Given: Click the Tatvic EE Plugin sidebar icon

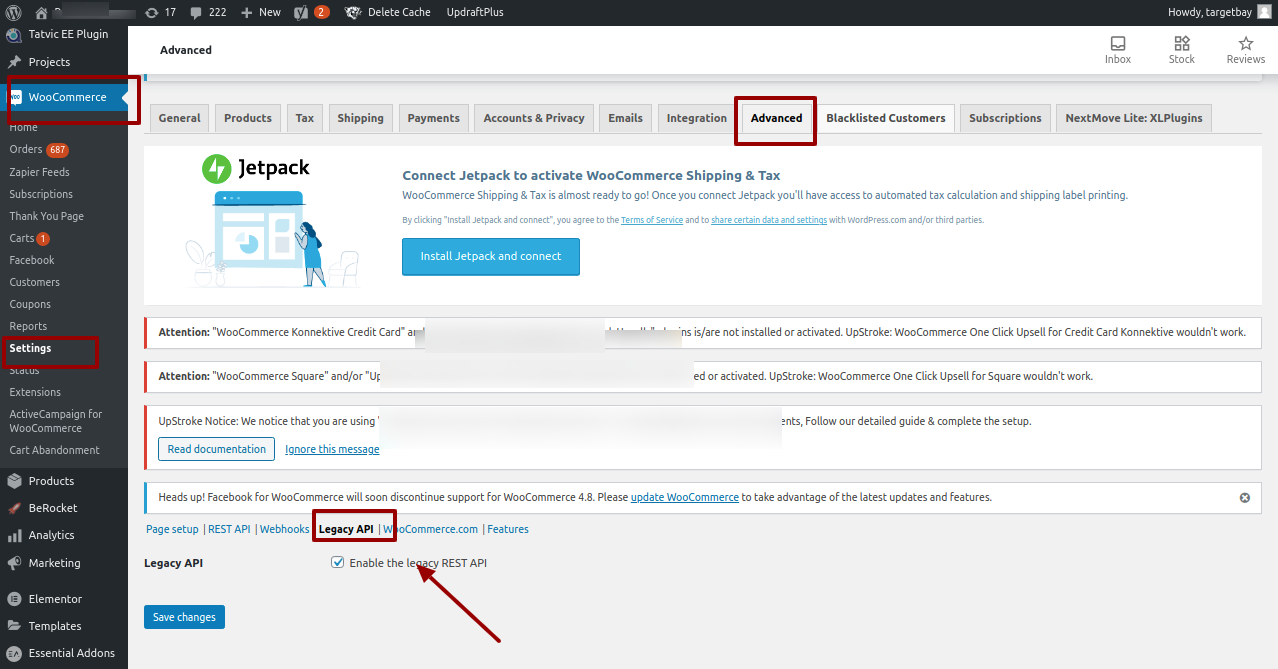Looking at the screenshot, I should tap(15, 34).
